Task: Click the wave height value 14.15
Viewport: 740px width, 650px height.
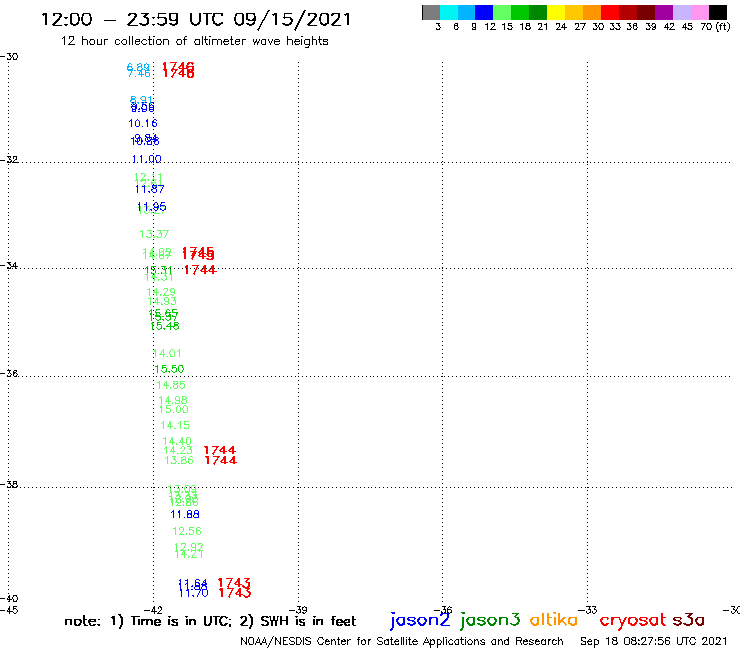Action: [x=175, y=425]
